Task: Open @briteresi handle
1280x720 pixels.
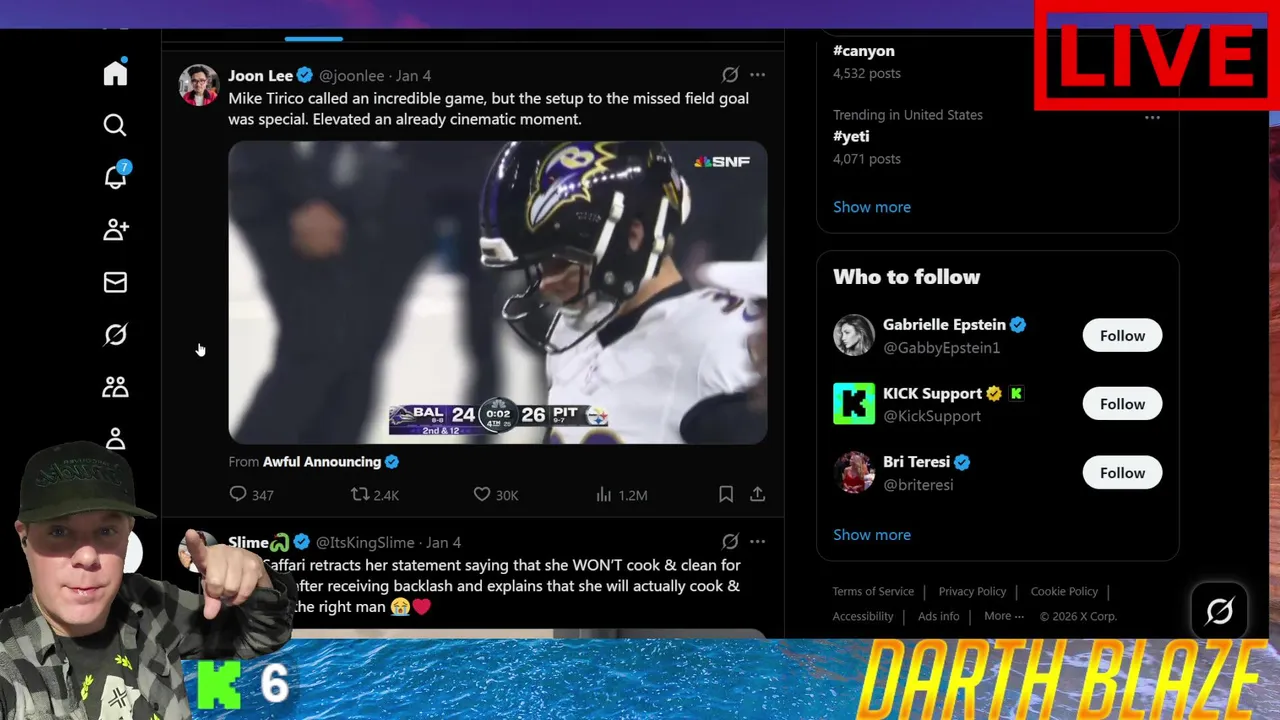Action: 918,485
